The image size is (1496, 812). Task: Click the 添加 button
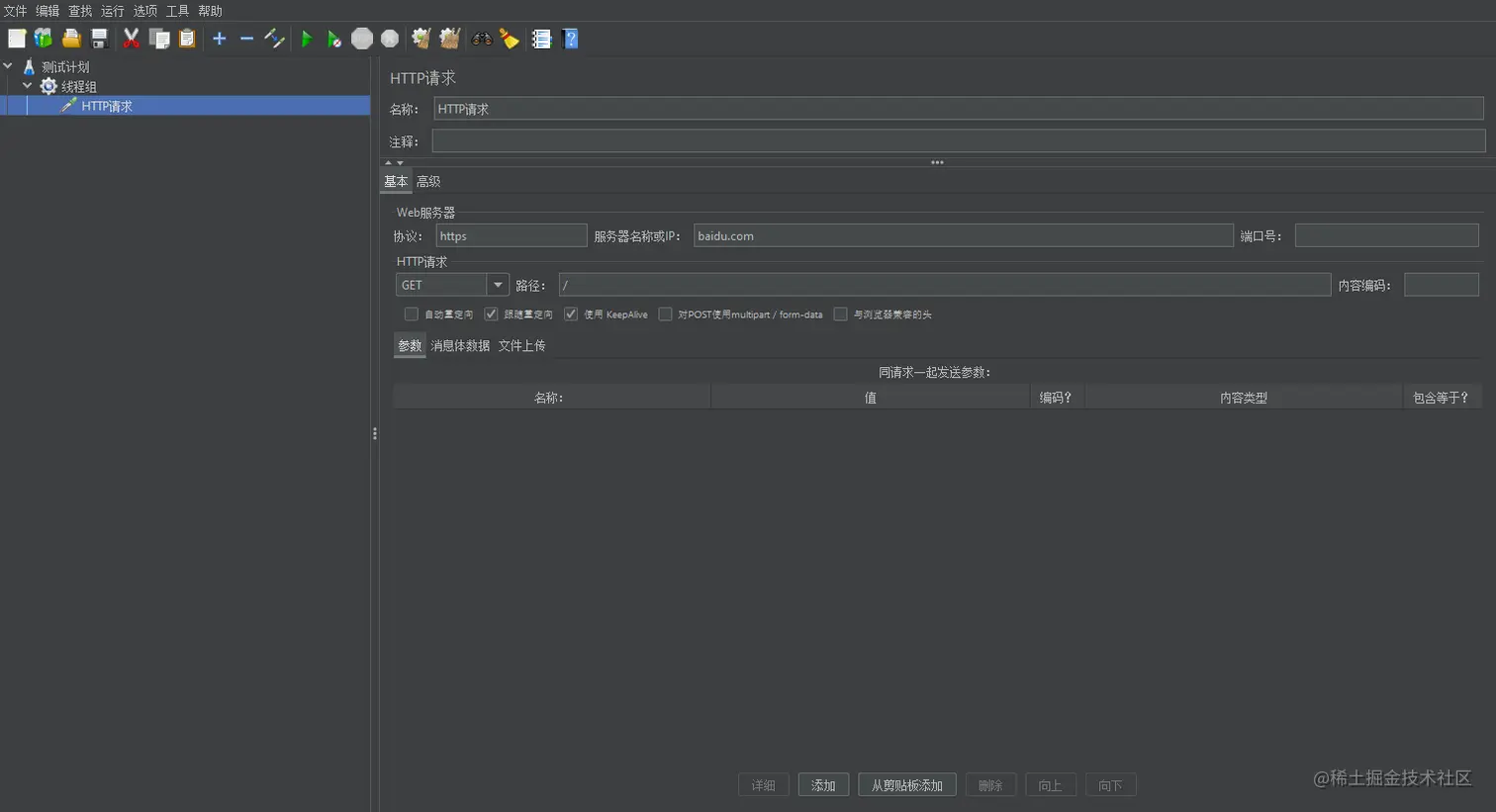click(x=823, y=785)
